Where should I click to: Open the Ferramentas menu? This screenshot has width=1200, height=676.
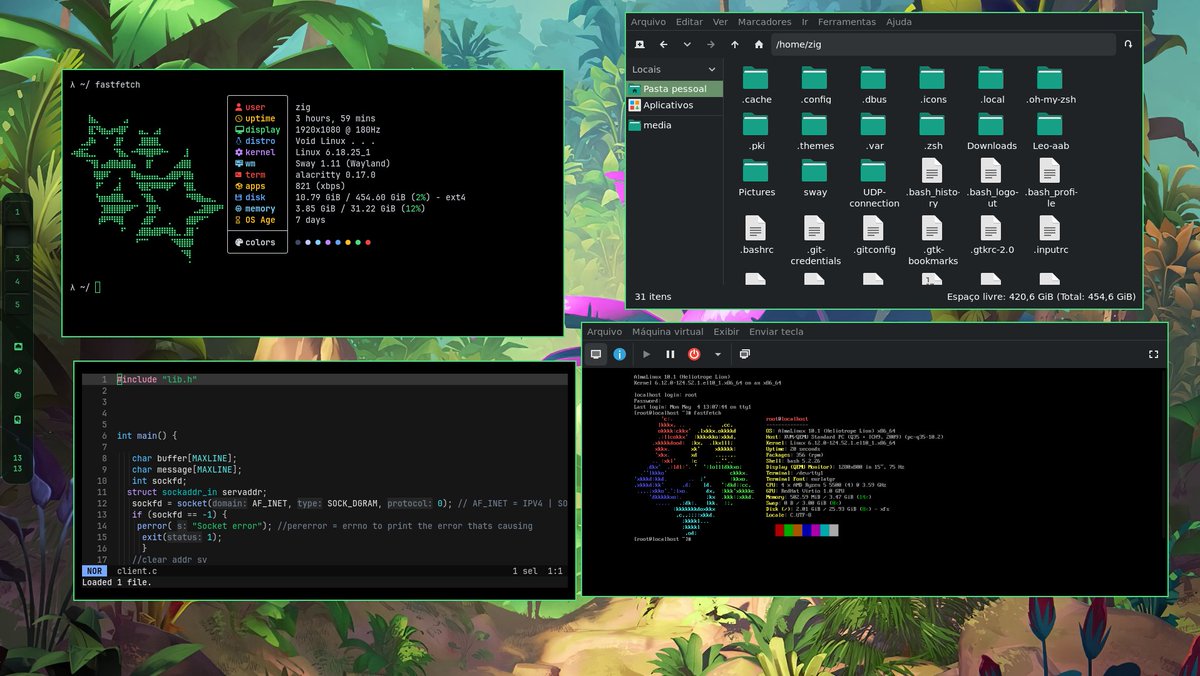(x=846, y=22)
